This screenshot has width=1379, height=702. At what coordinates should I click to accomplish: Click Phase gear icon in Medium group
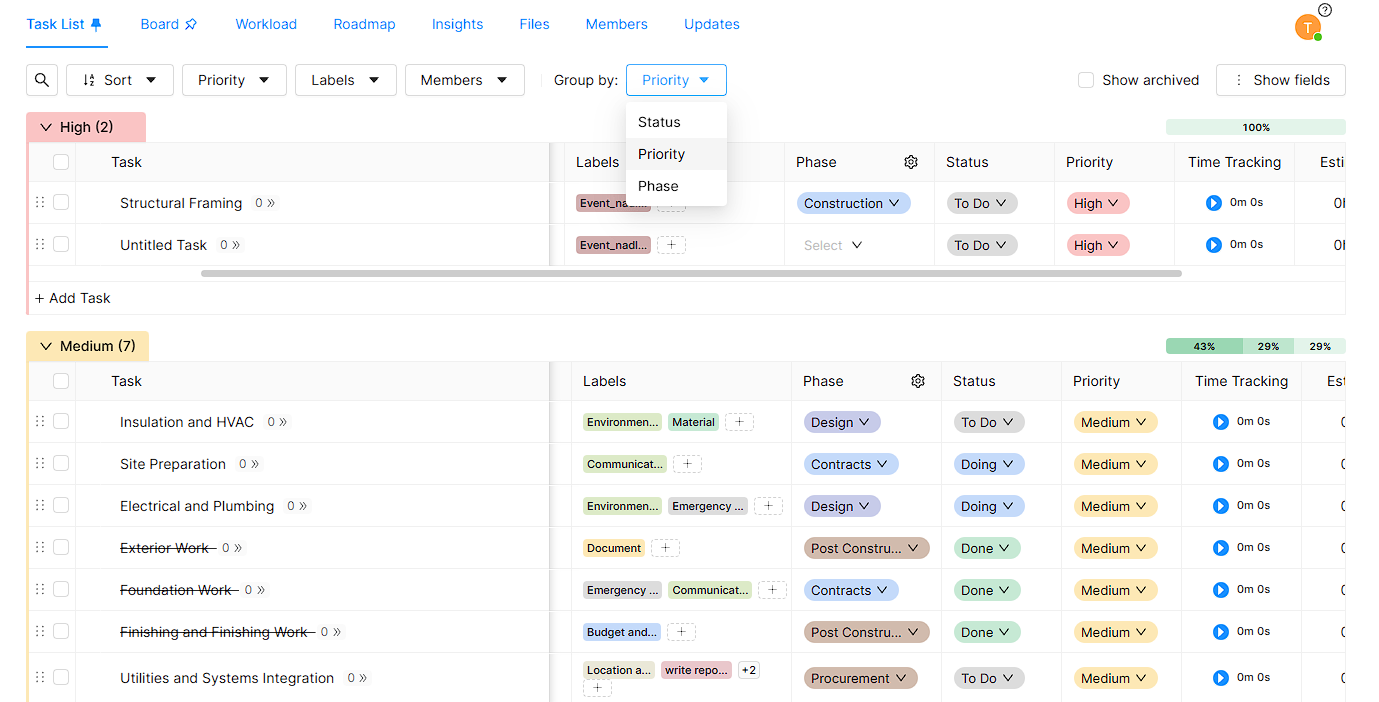[918, 381]
